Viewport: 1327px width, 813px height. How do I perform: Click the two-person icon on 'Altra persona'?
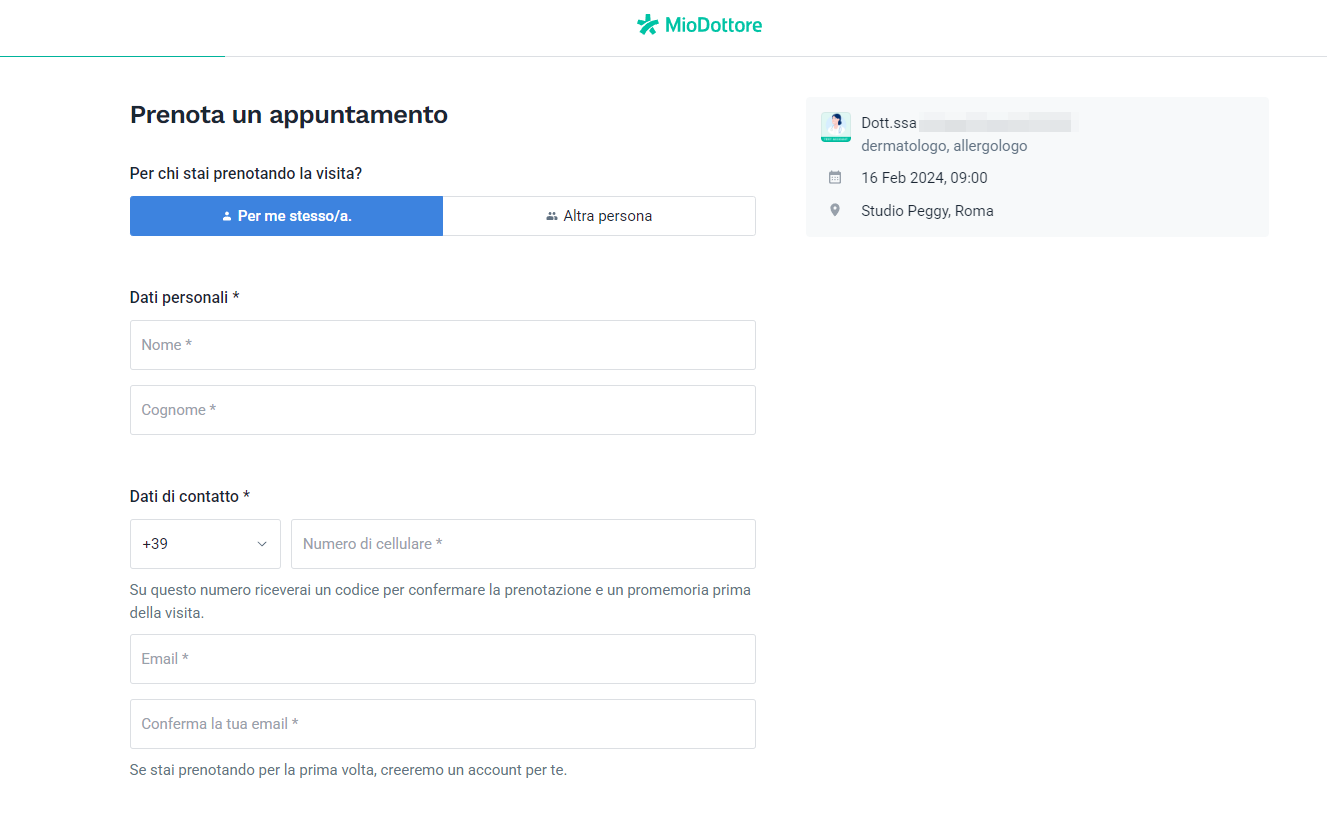552,216
